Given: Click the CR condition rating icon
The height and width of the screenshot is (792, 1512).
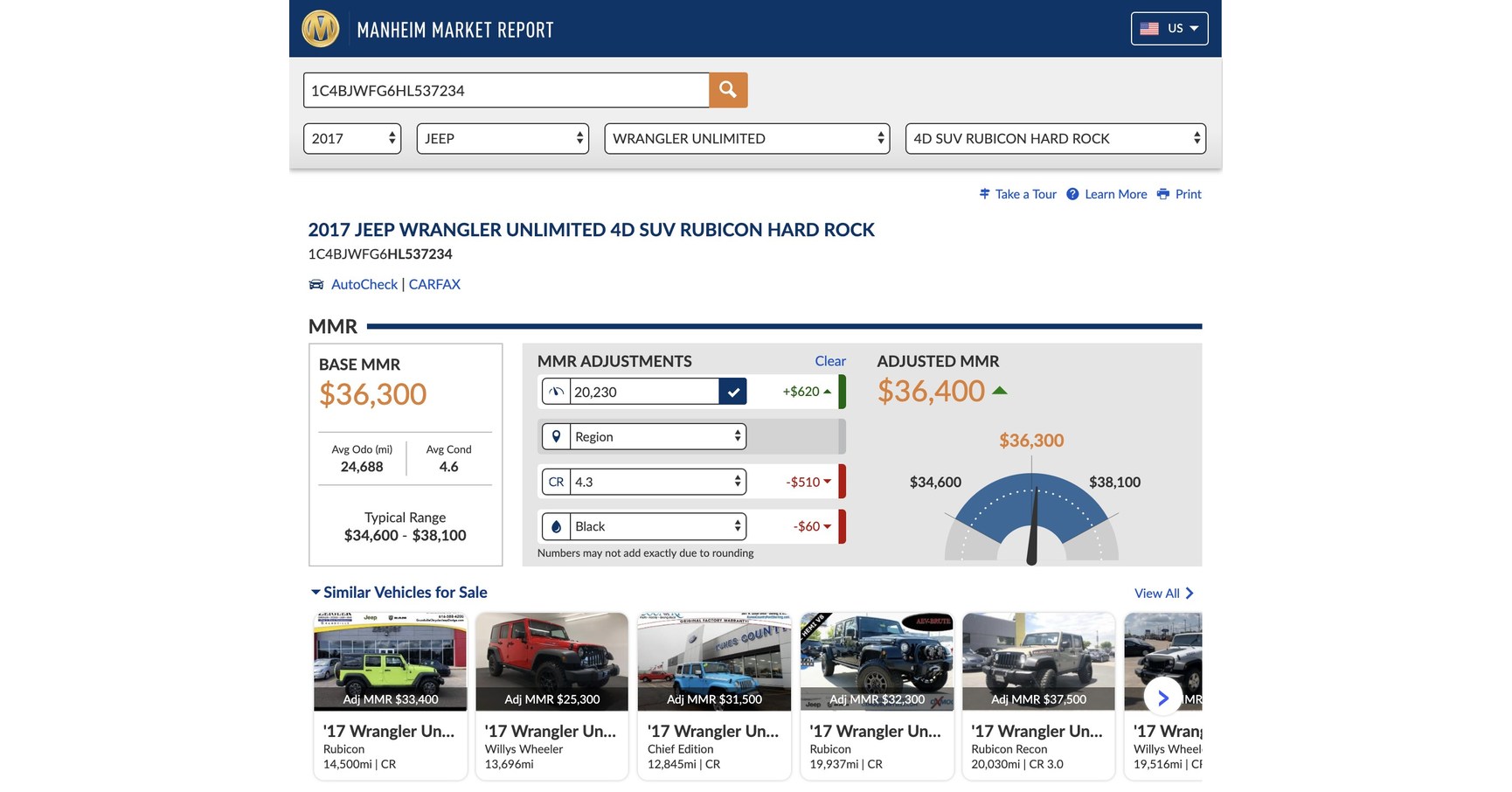Looking at the screenshot, I should 556,482.
